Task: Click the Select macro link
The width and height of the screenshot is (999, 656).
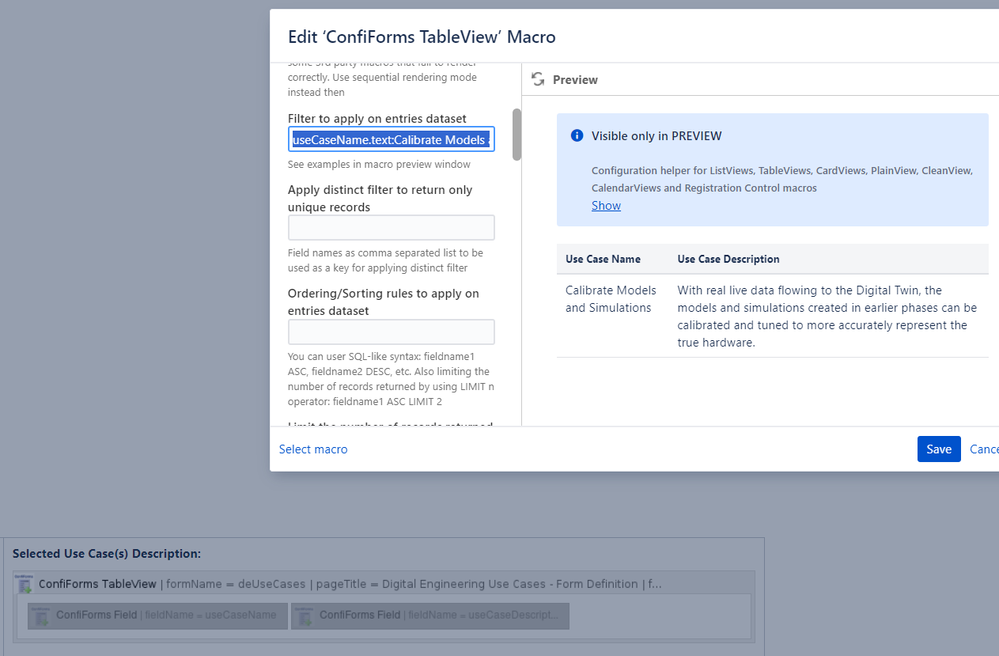Action: (313, 449)
